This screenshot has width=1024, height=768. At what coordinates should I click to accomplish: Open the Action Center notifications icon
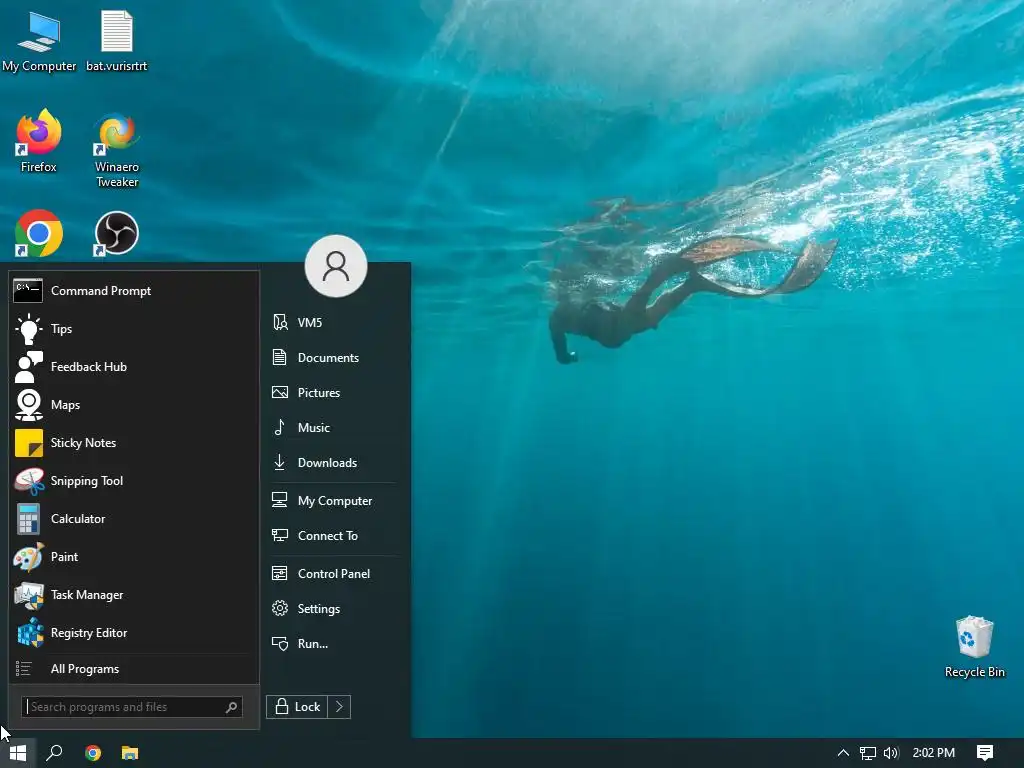point(985,753)
